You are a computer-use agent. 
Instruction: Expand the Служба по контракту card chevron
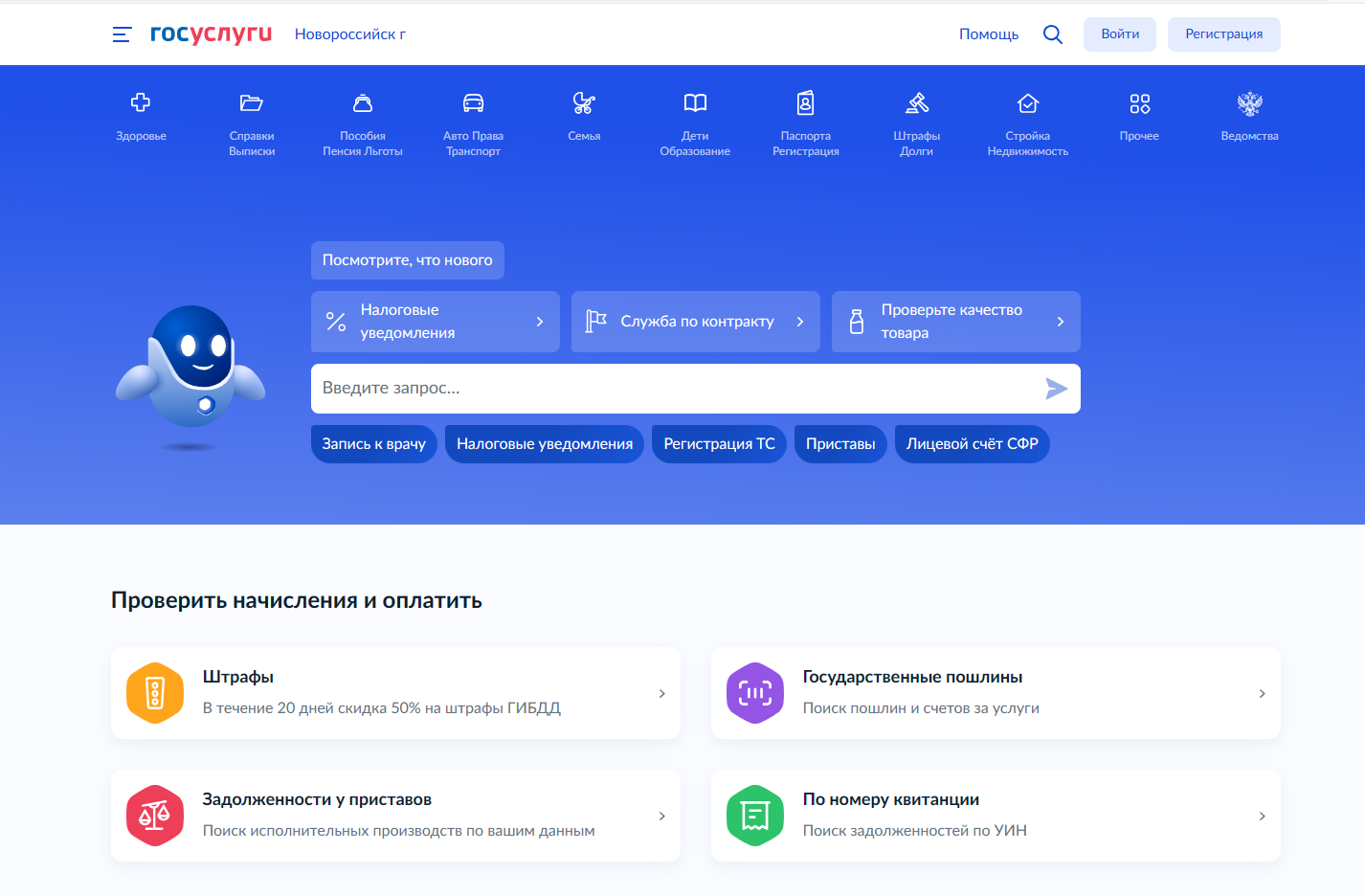tap(800, 322)
